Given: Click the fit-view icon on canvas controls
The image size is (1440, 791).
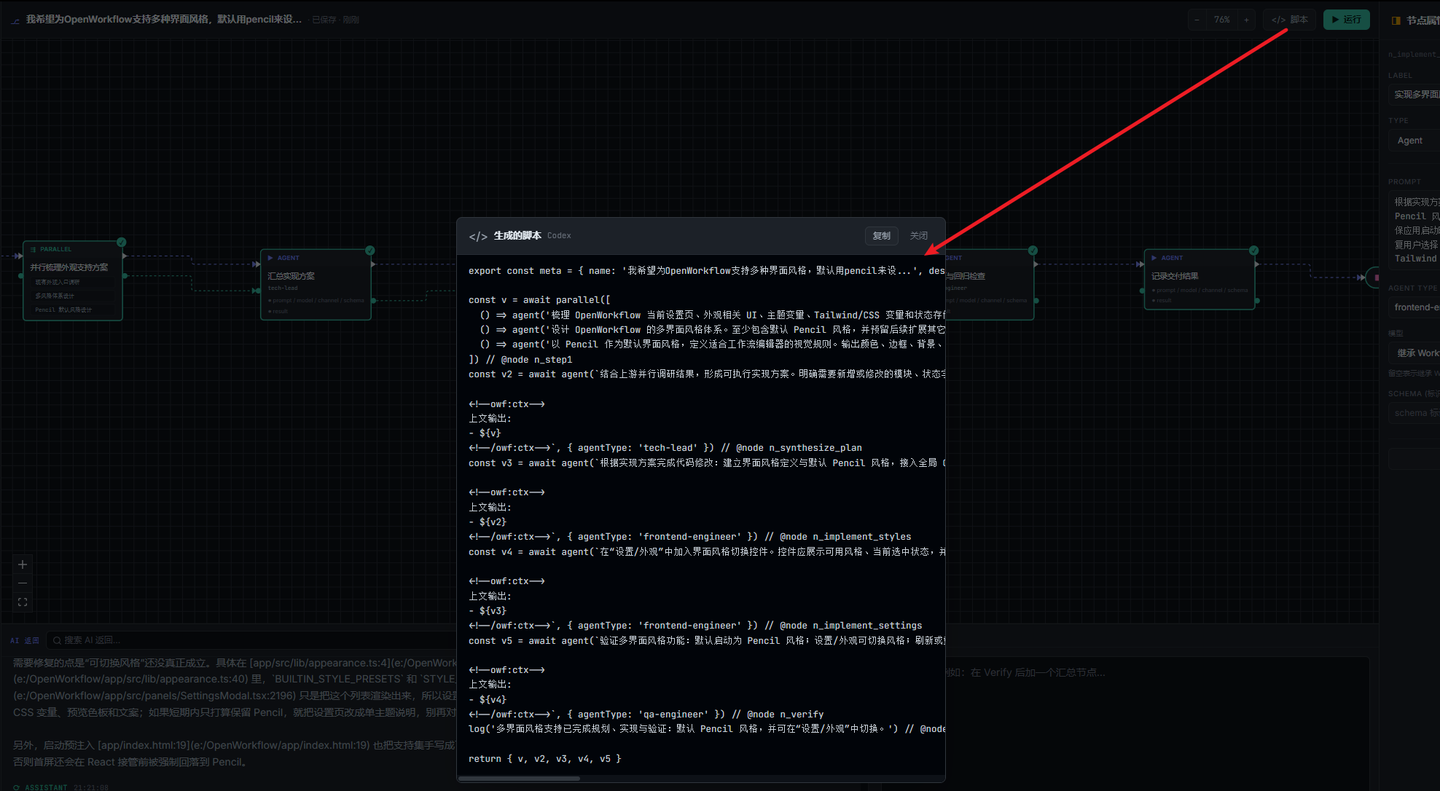Looking at the screenshot, I should (x=23, y=602).
